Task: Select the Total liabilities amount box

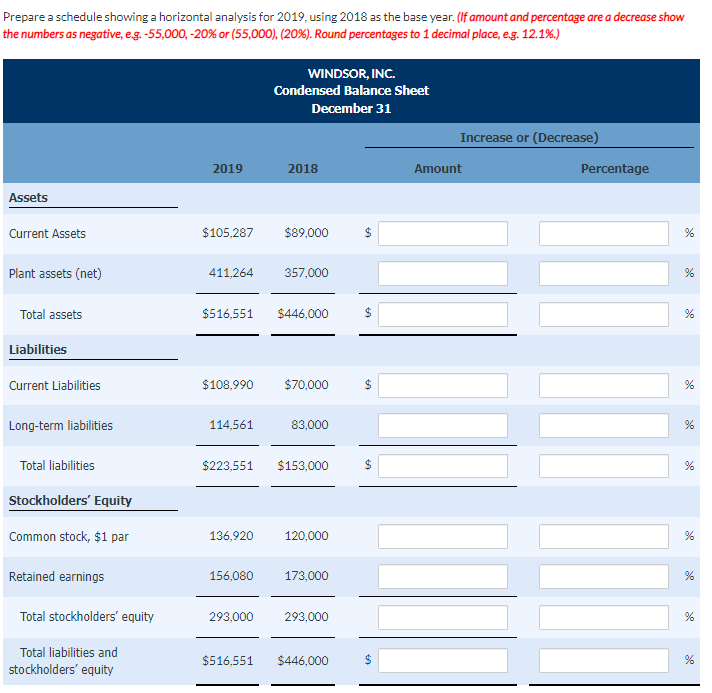Action: 443,466
